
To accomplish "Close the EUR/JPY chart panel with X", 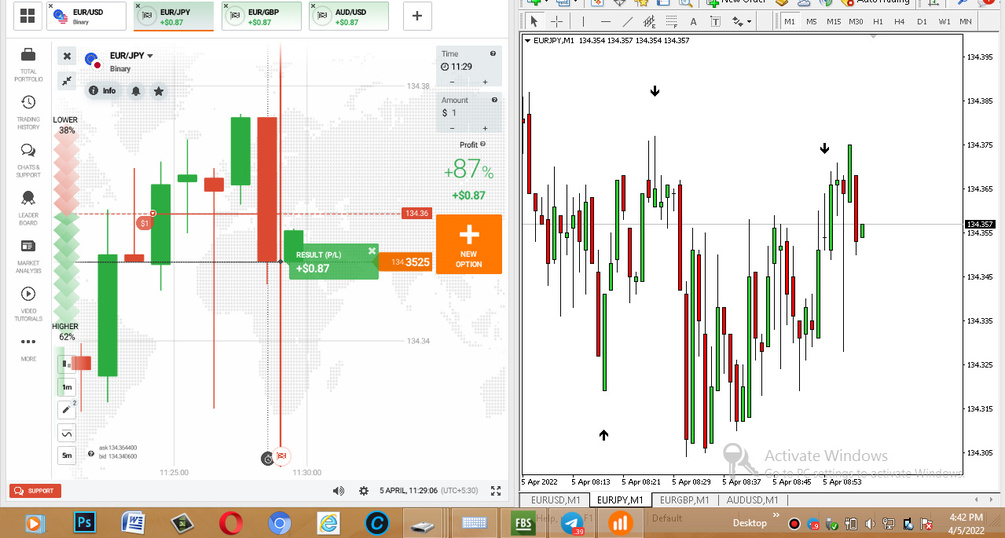I will (67, 56).
